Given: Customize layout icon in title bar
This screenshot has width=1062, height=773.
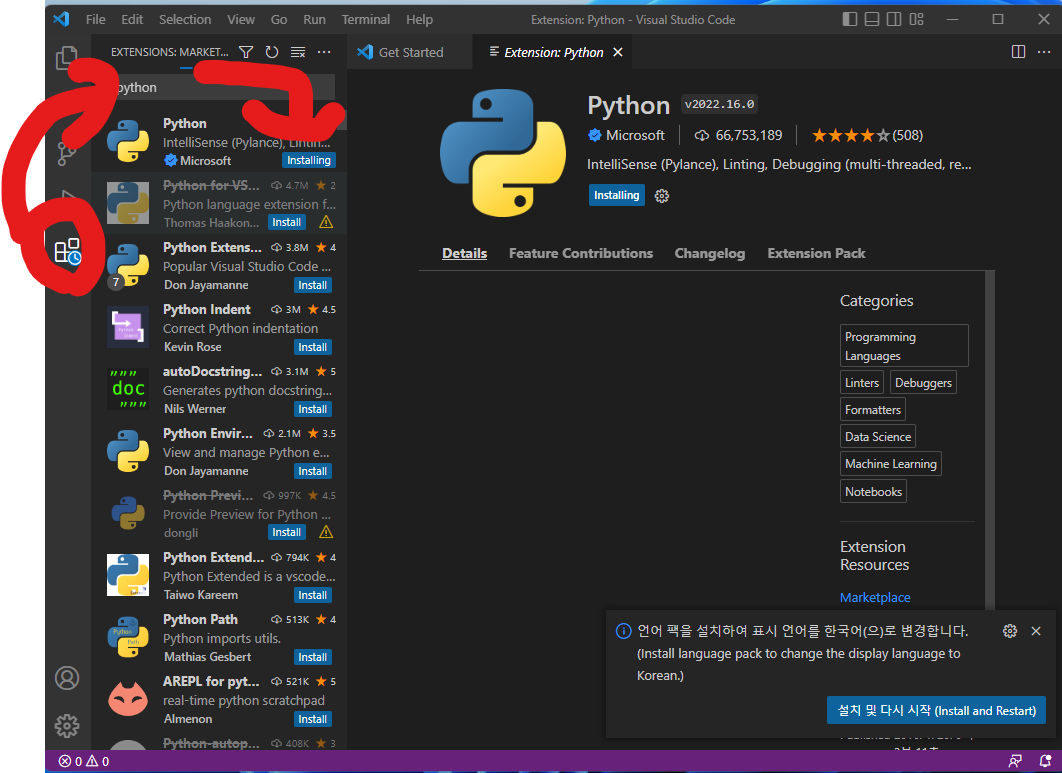Looking at the screenshot, I should point(916,19).
